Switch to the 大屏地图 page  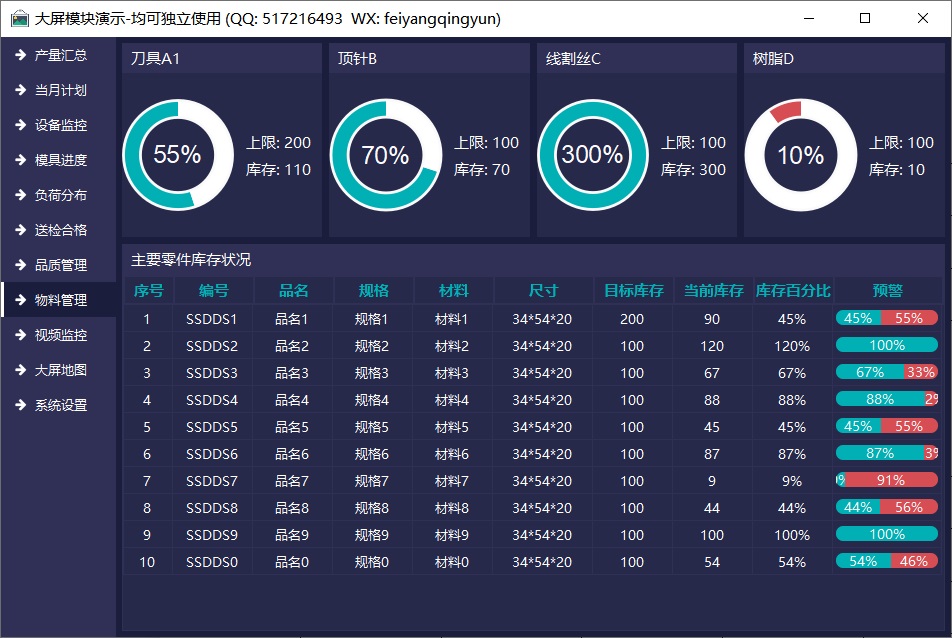60,370
